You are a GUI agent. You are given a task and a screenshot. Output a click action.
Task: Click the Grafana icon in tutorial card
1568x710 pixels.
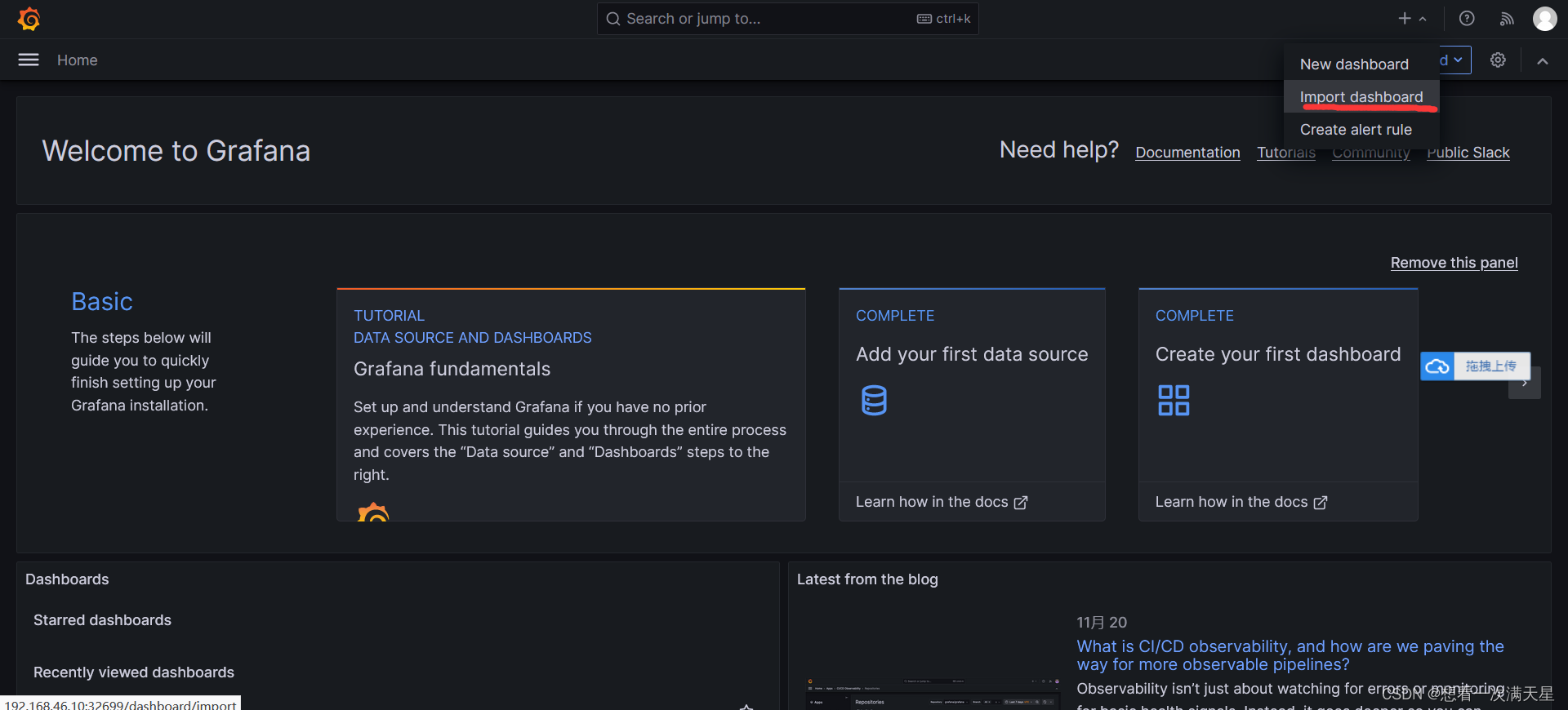373,513
